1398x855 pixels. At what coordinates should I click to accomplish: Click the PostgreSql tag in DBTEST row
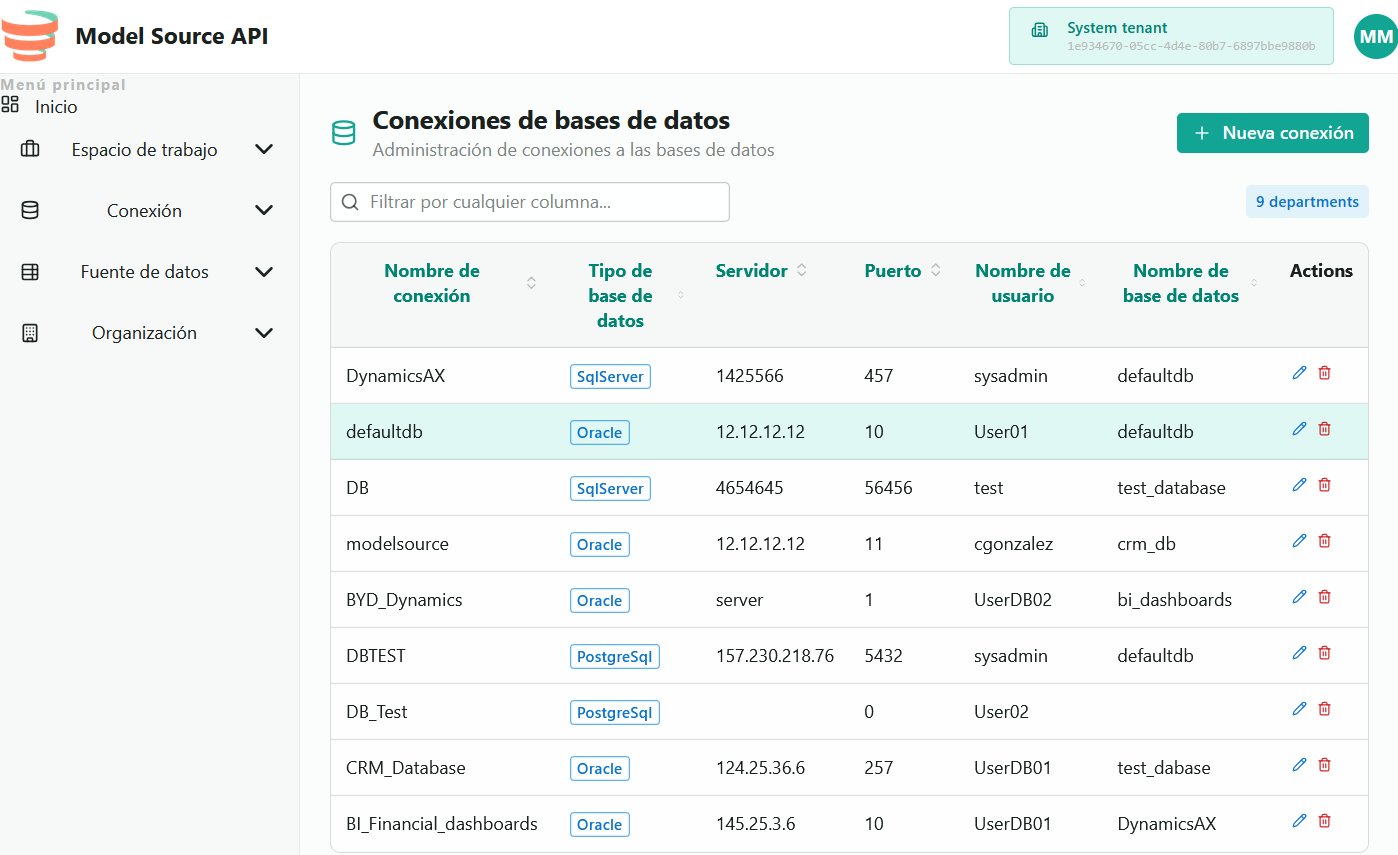coord(614,656)
